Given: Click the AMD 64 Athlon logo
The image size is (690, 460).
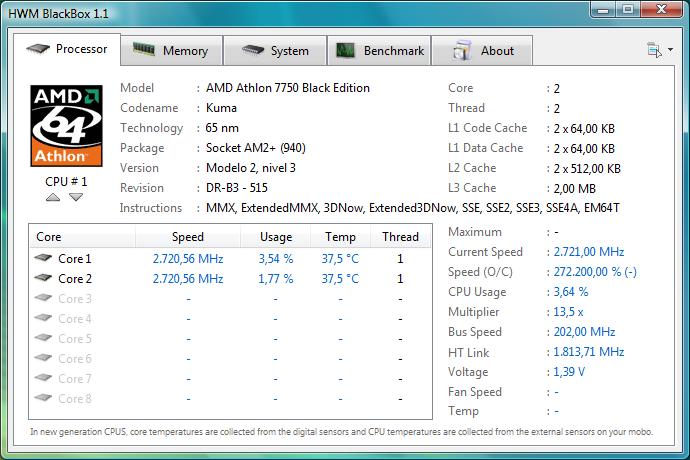Looking at the screenshot, I should tap(66, 126).
